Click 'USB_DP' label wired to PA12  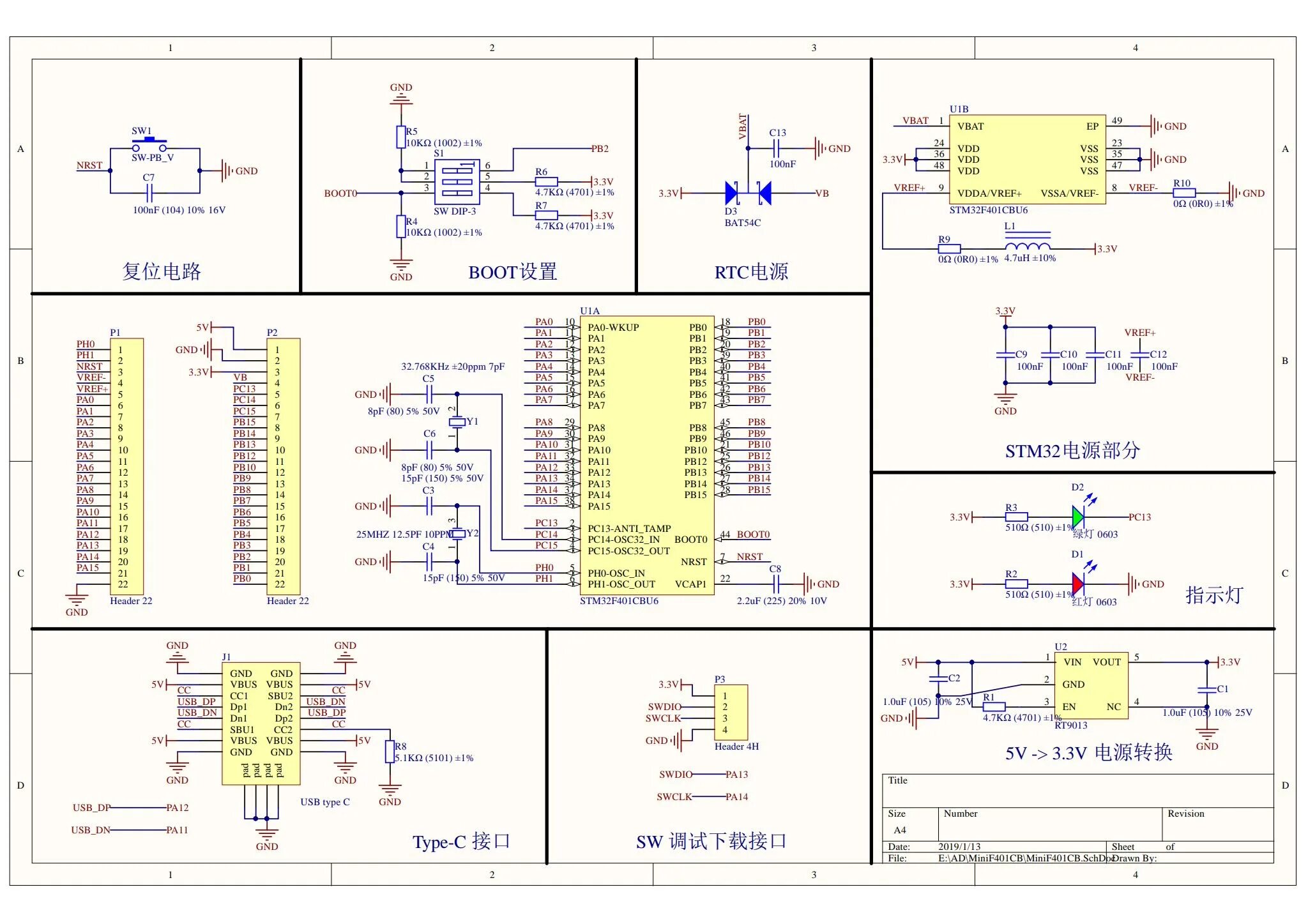coord(91,808)
